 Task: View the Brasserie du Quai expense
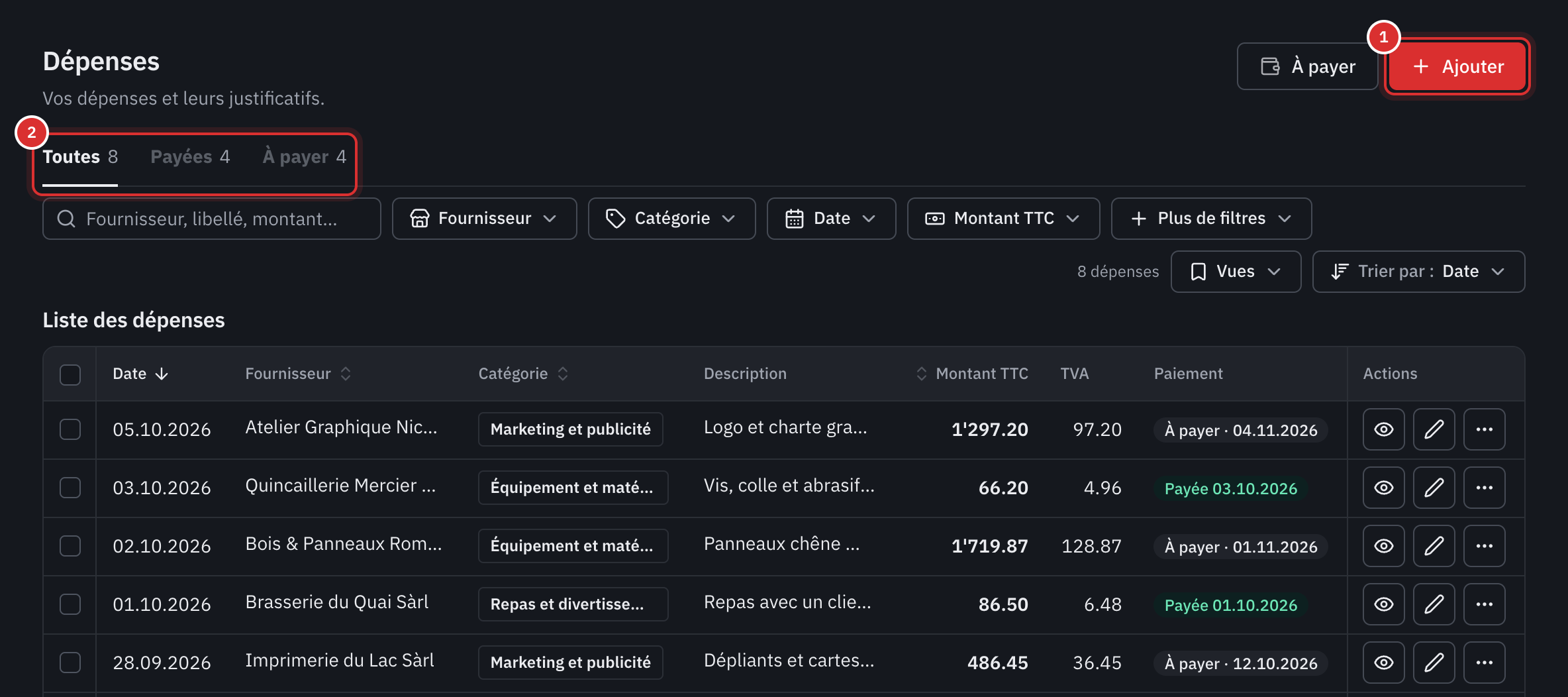point(1383,604)
